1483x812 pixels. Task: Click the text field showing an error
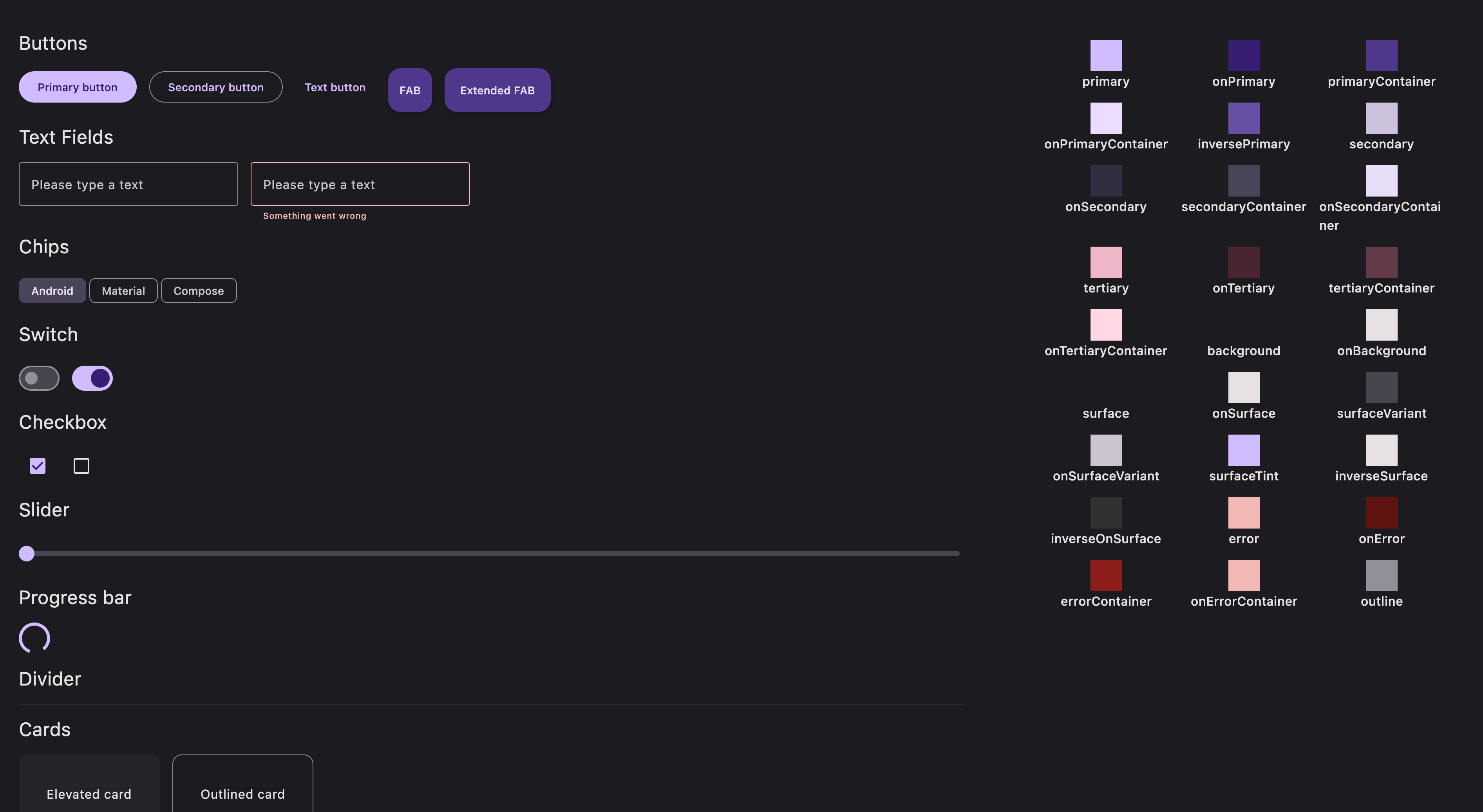(360, 184)
